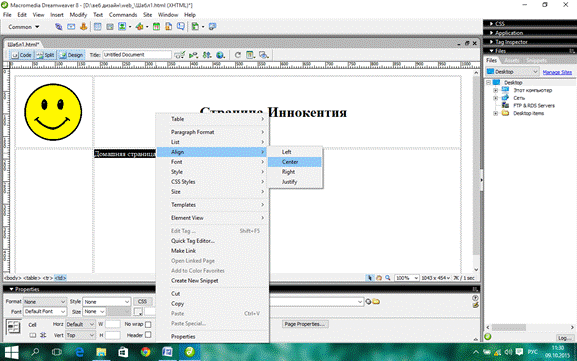This screenshot has width=577, height=361.
Task: Click the Preview in Browser globe icon
Action: point(220,55)
